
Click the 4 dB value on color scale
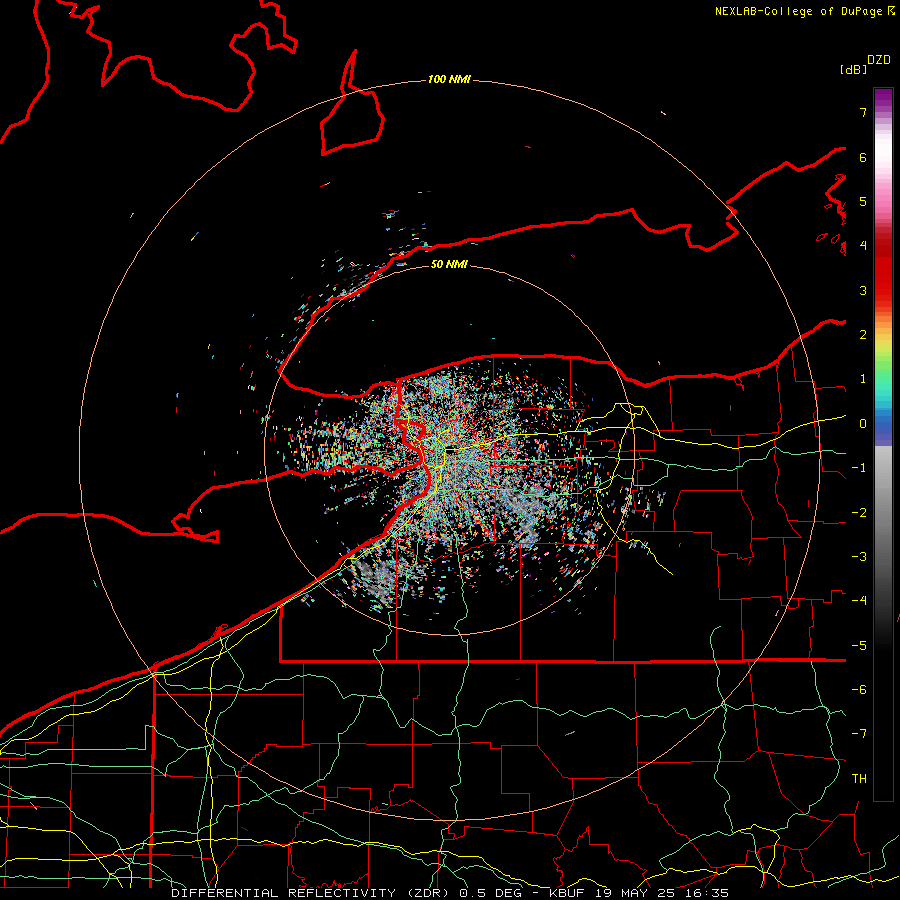863,246
